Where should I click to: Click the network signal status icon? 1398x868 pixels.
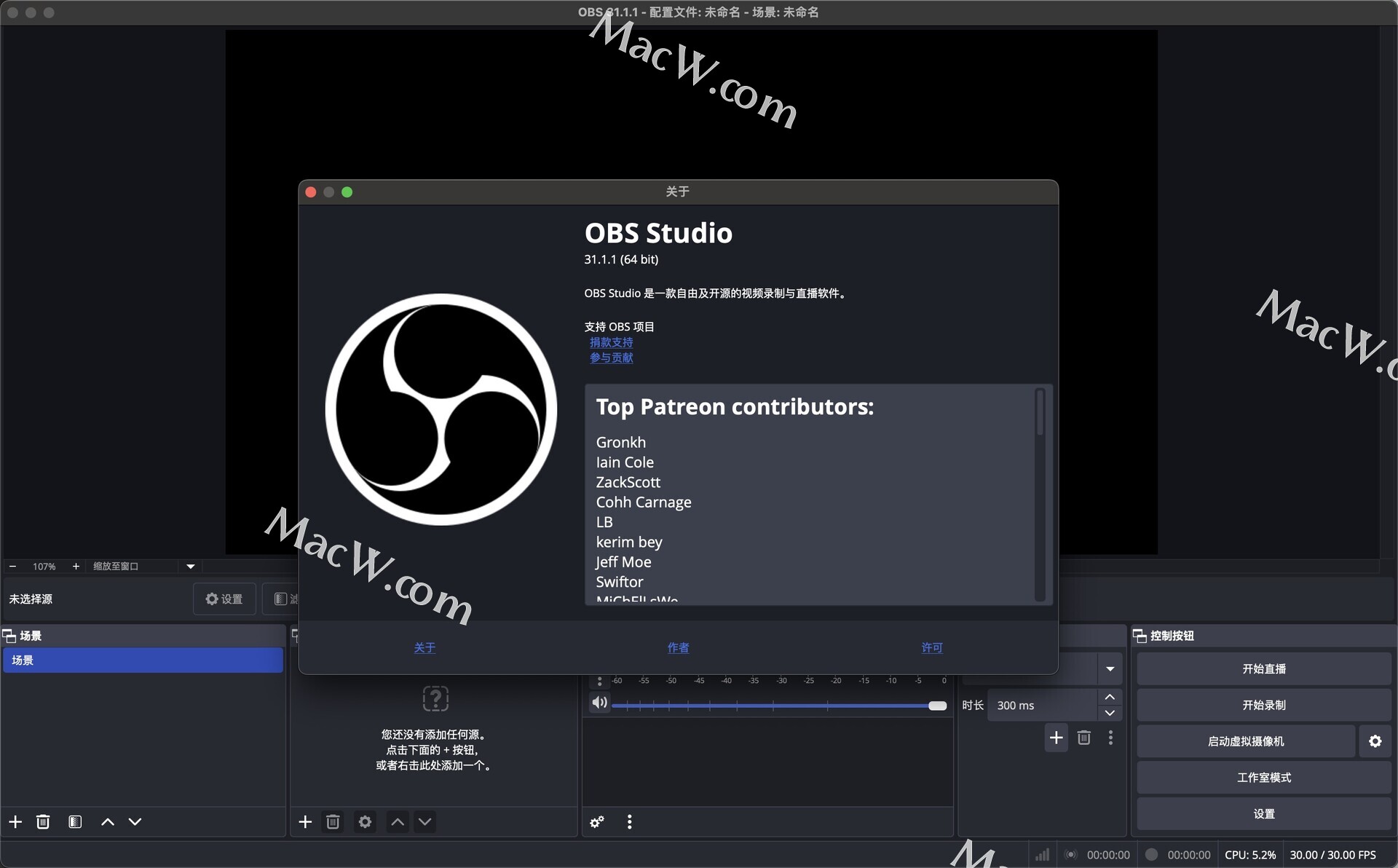[1042, 855]
